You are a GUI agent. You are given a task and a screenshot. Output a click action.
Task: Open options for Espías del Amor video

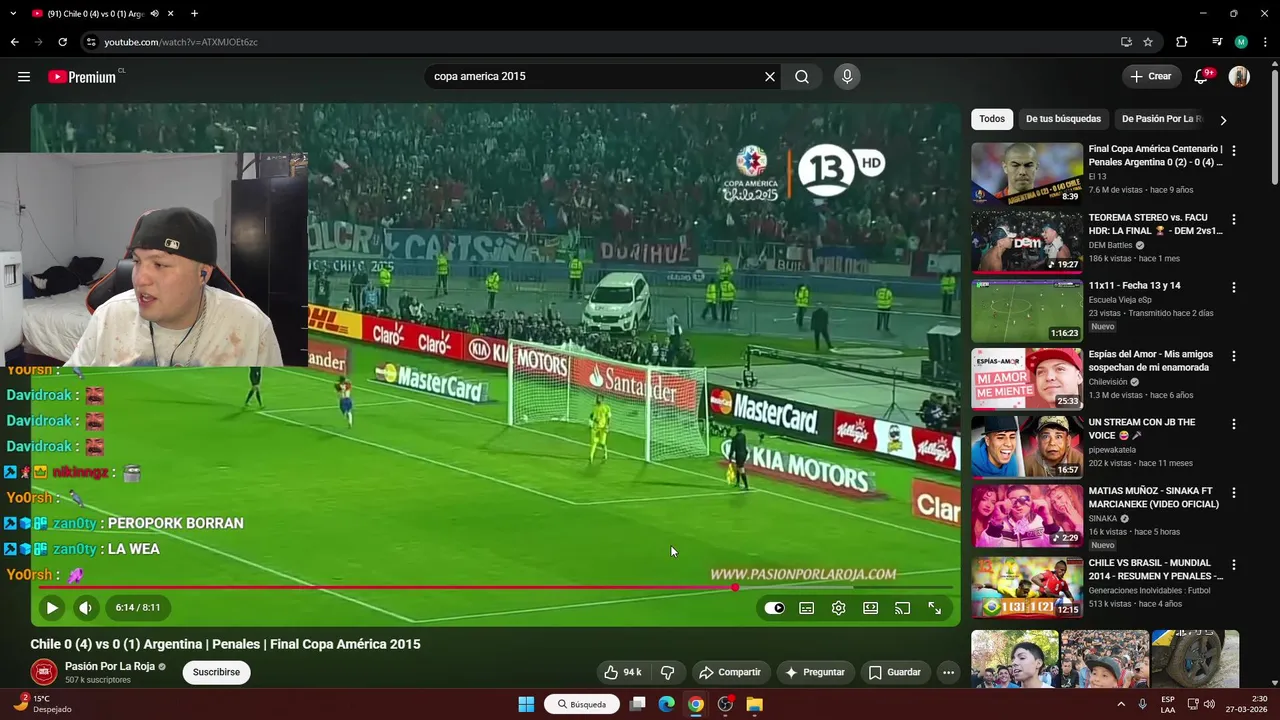1234,356
